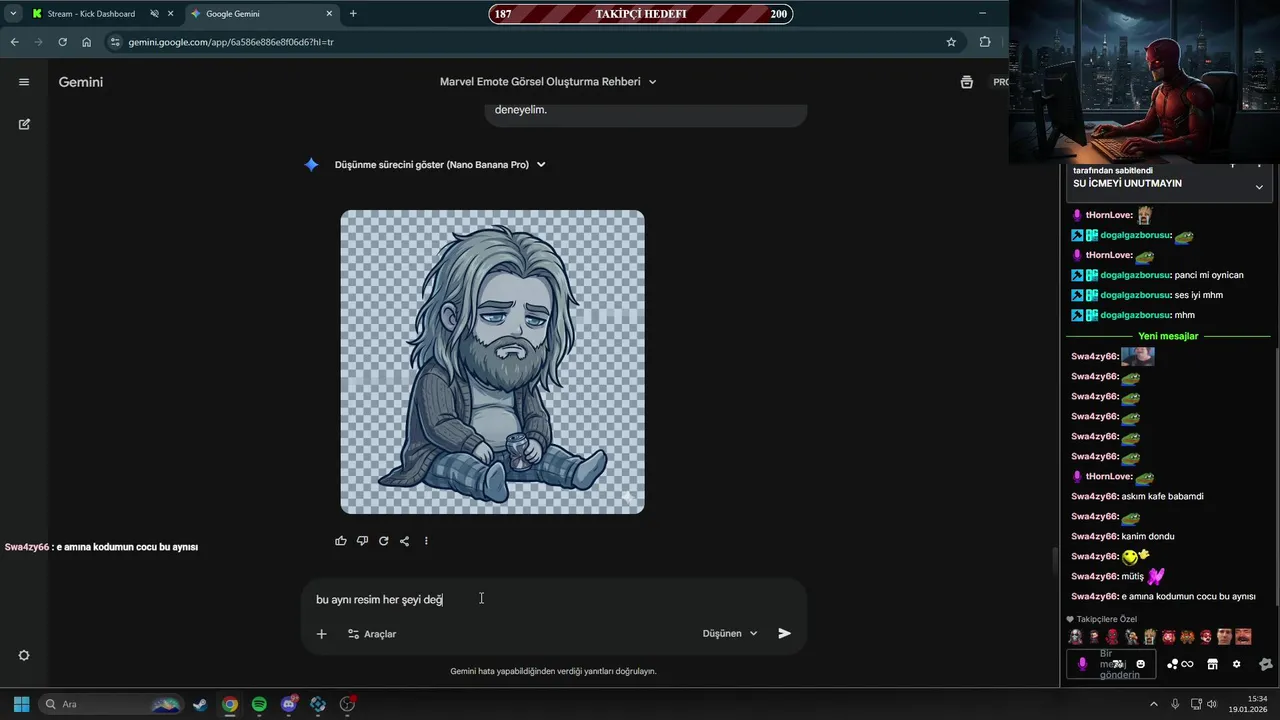Open Kick chat settings gear icon
This screenshot has height=720, width=1280.
pyautogui.click(x=1236, y=664)
